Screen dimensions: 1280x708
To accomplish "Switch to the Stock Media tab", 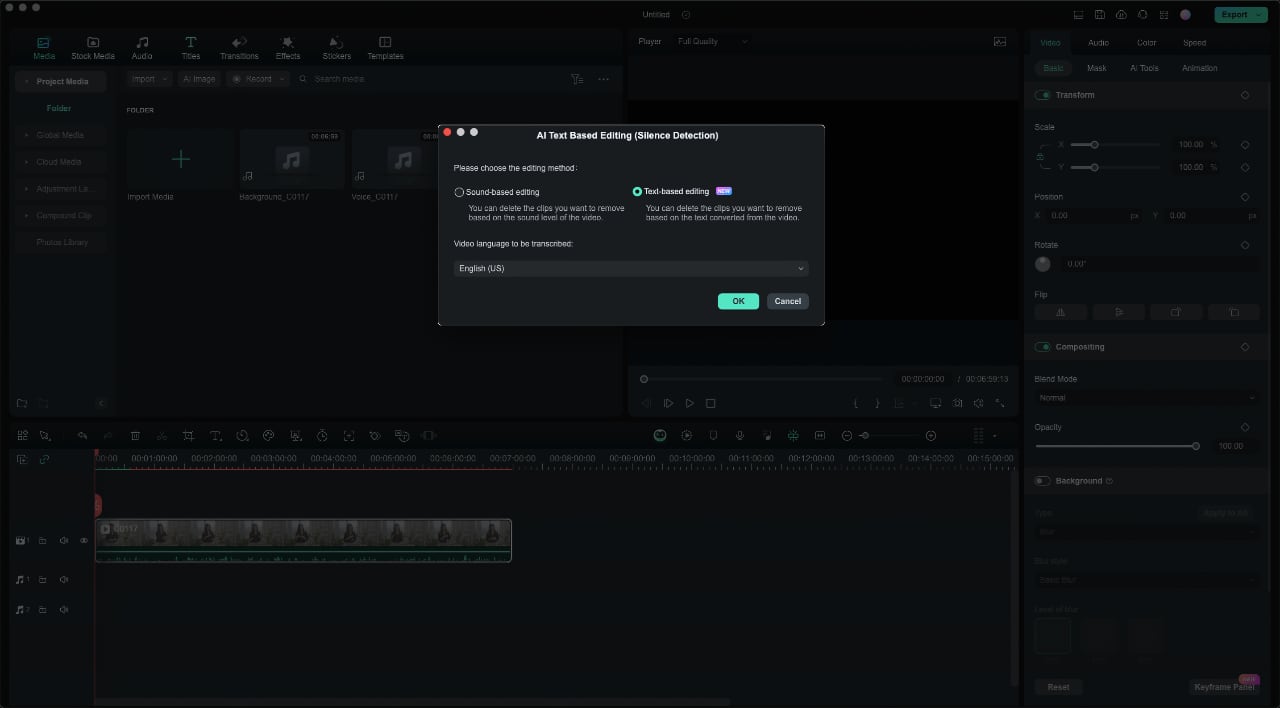I will [x=93, y=46].
